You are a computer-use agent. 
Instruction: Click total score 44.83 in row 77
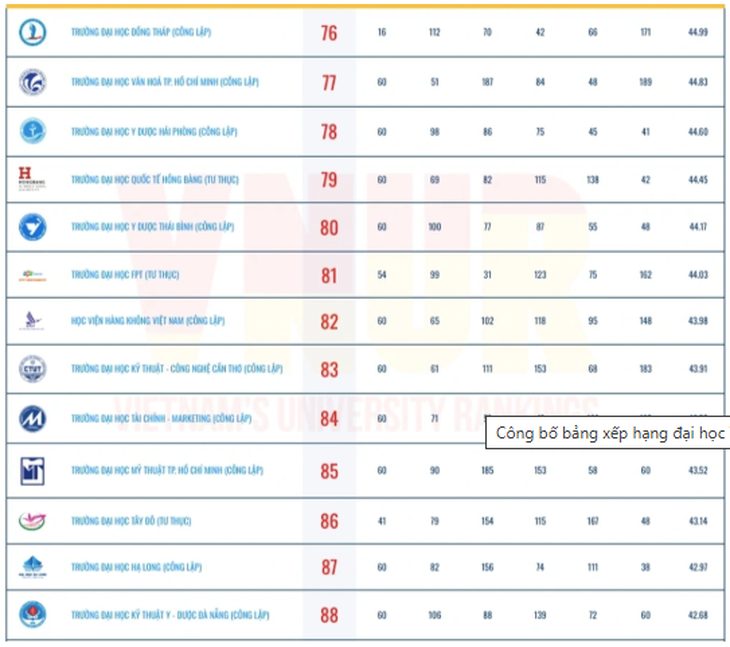tap(698, 82)
